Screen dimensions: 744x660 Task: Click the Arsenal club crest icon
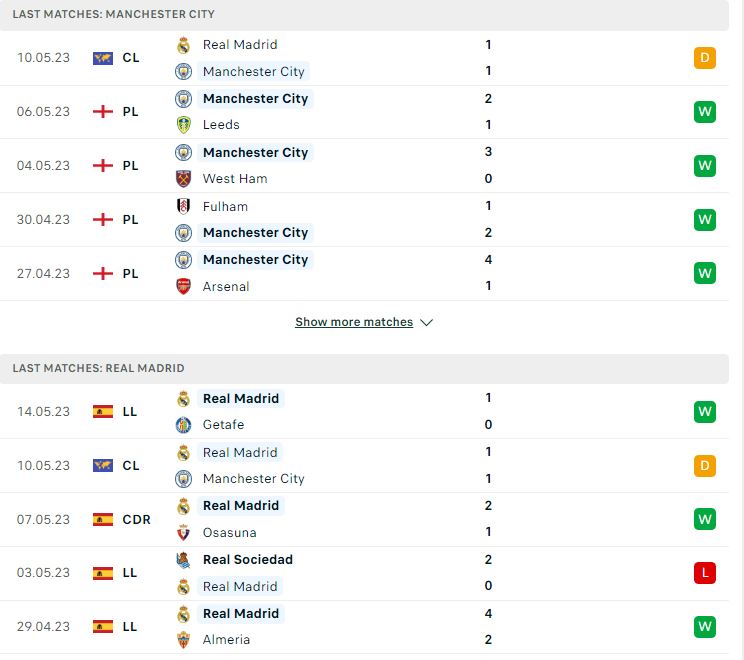coord(183,286)
